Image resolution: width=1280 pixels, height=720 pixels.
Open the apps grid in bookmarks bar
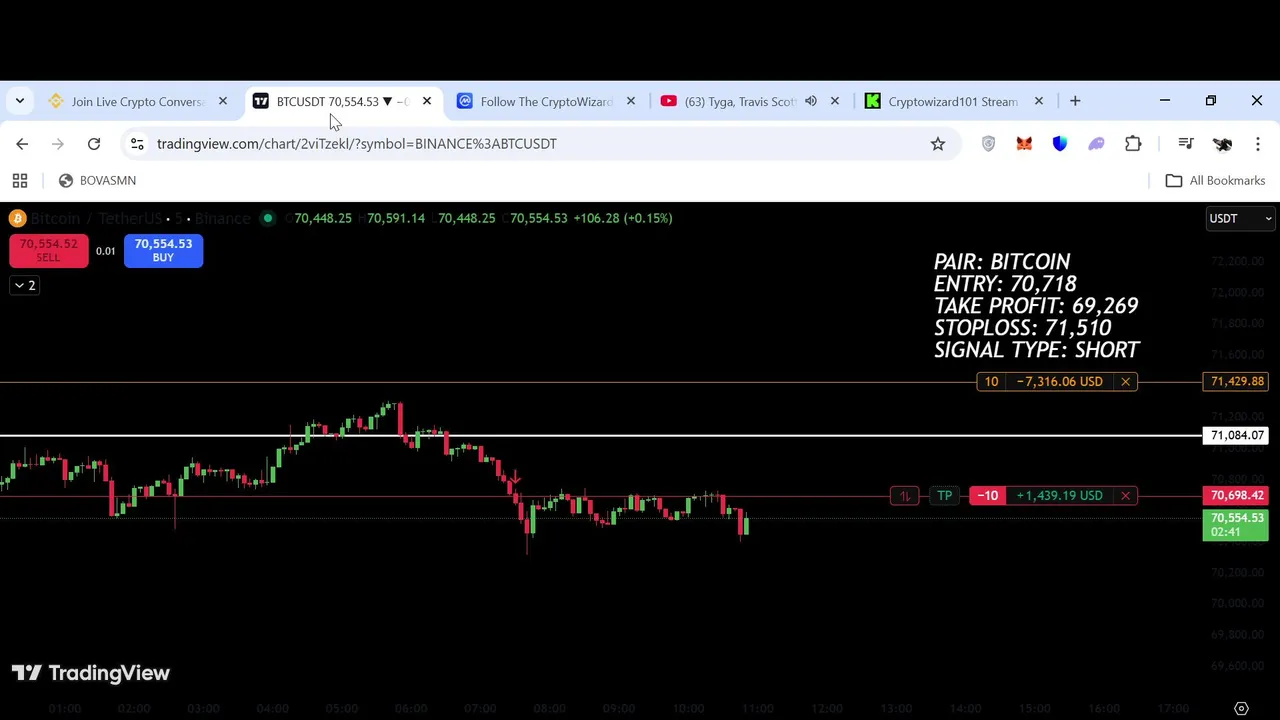click(20, 181)
